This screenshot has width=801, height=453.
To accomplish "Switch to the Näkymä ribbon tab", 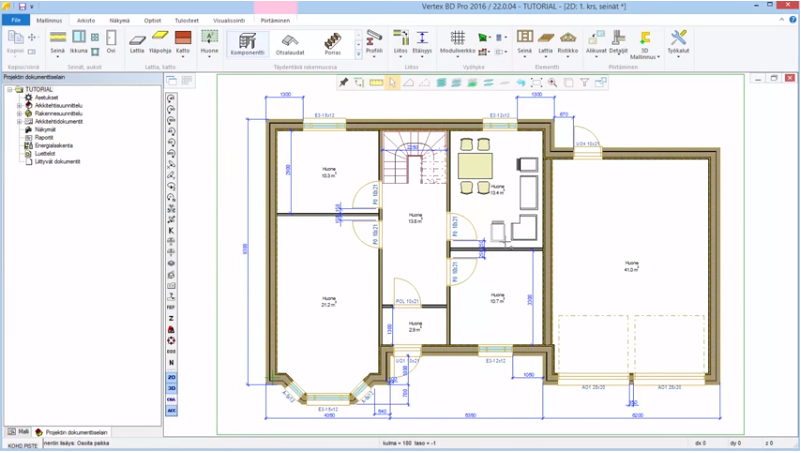I will (x=119, y=20).
